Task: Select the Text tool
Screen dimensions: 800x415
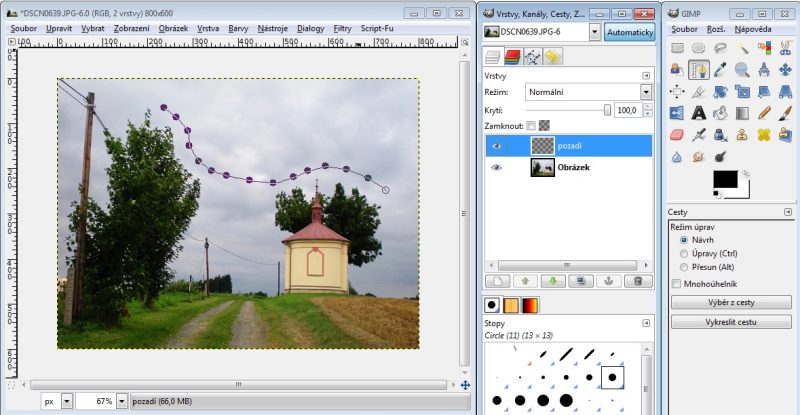Action: point(698,113)
